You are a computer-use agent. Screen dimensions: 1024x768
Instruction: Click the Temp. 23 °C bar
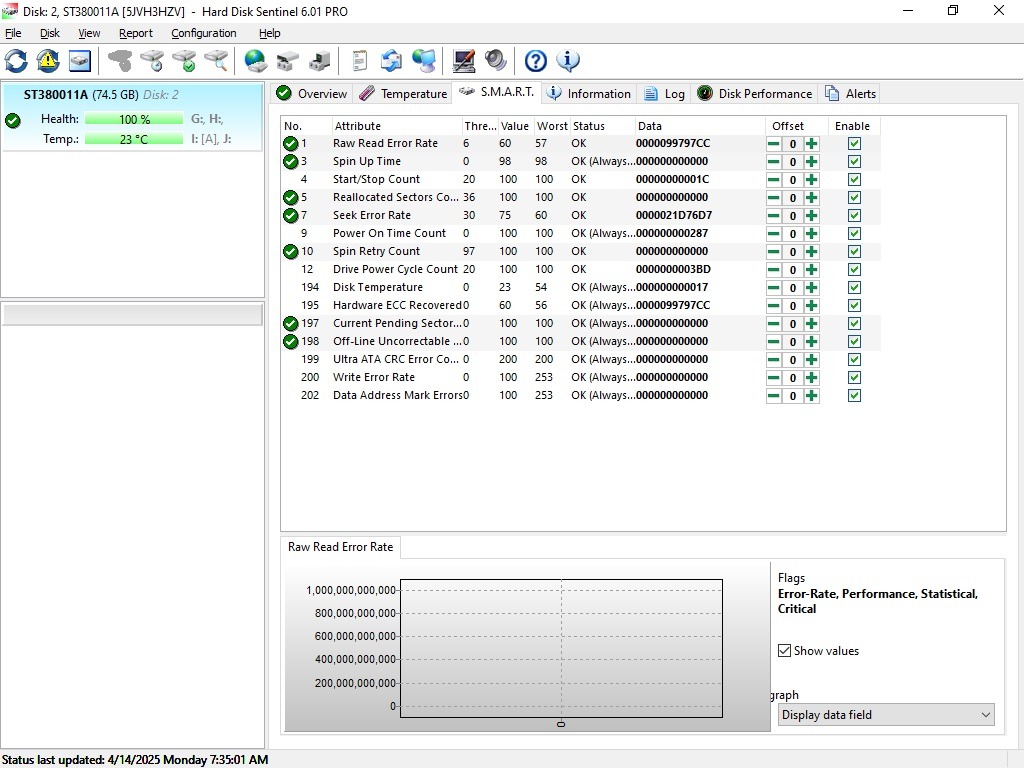[x=134, y=139]
